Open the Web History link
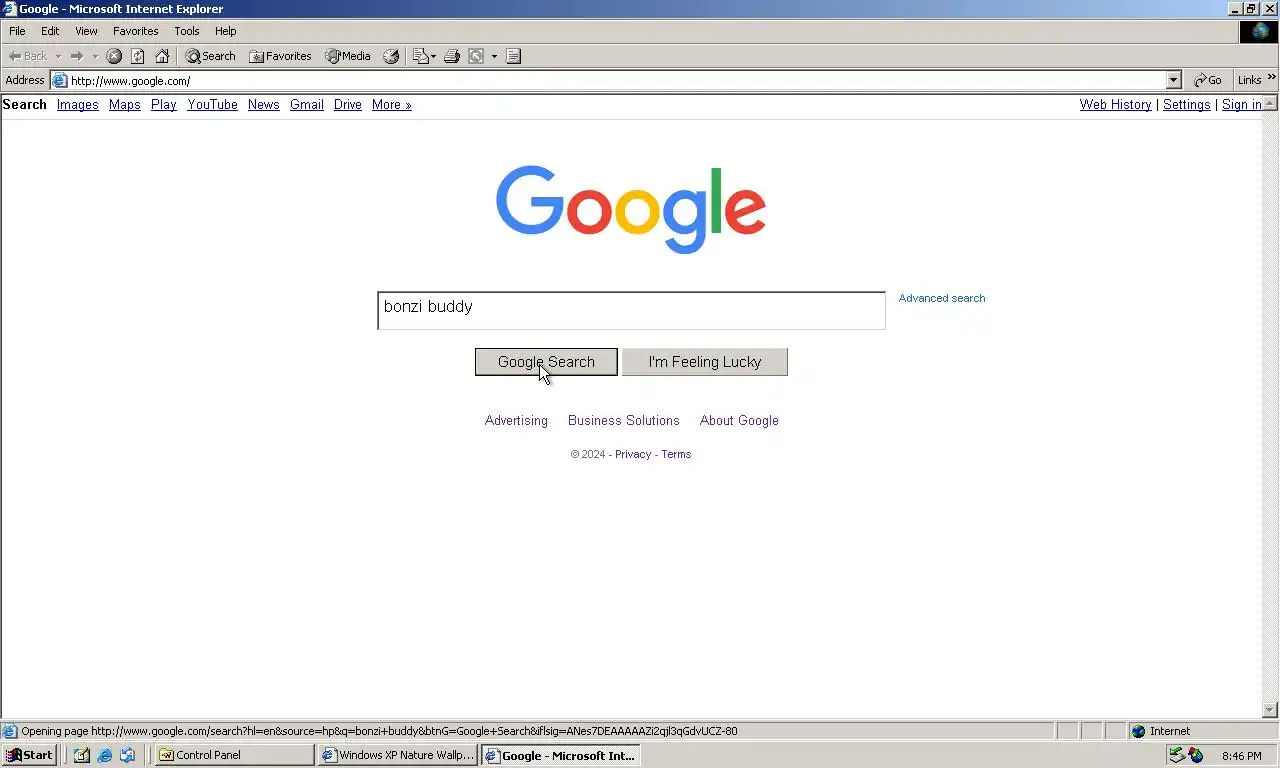This screenshot has height=768, width=1280. (1116, 104)
